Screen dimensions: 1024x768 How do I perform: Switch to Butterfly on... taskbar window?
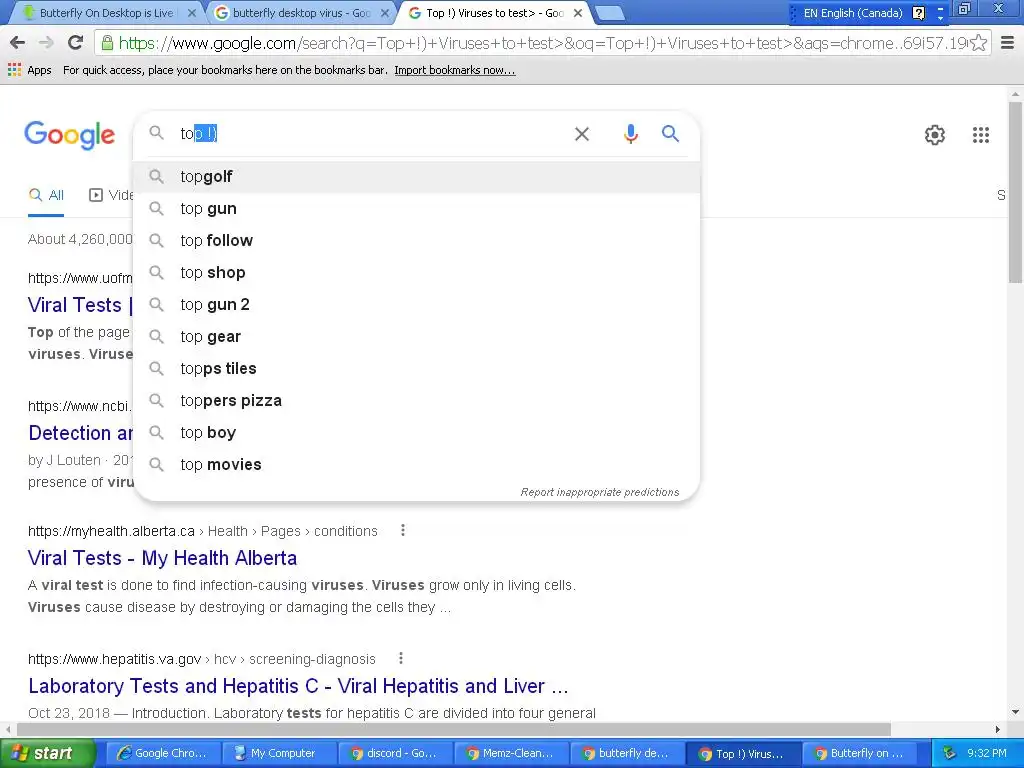coord(858,754)
